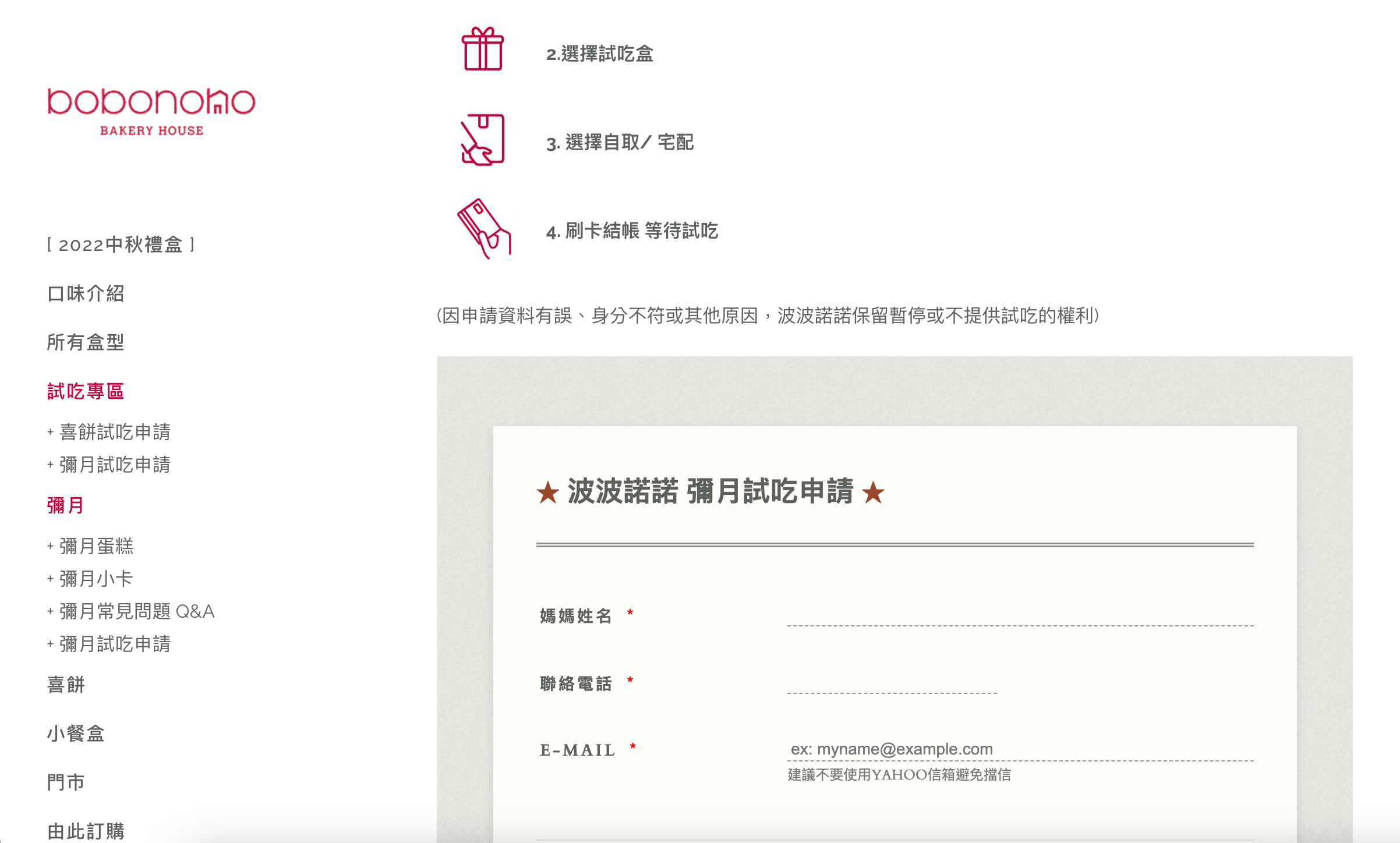This screenshot has height=843, width=1400.
Task: Open 喜餅 in the sidebar
Action: tap(66, 685)
